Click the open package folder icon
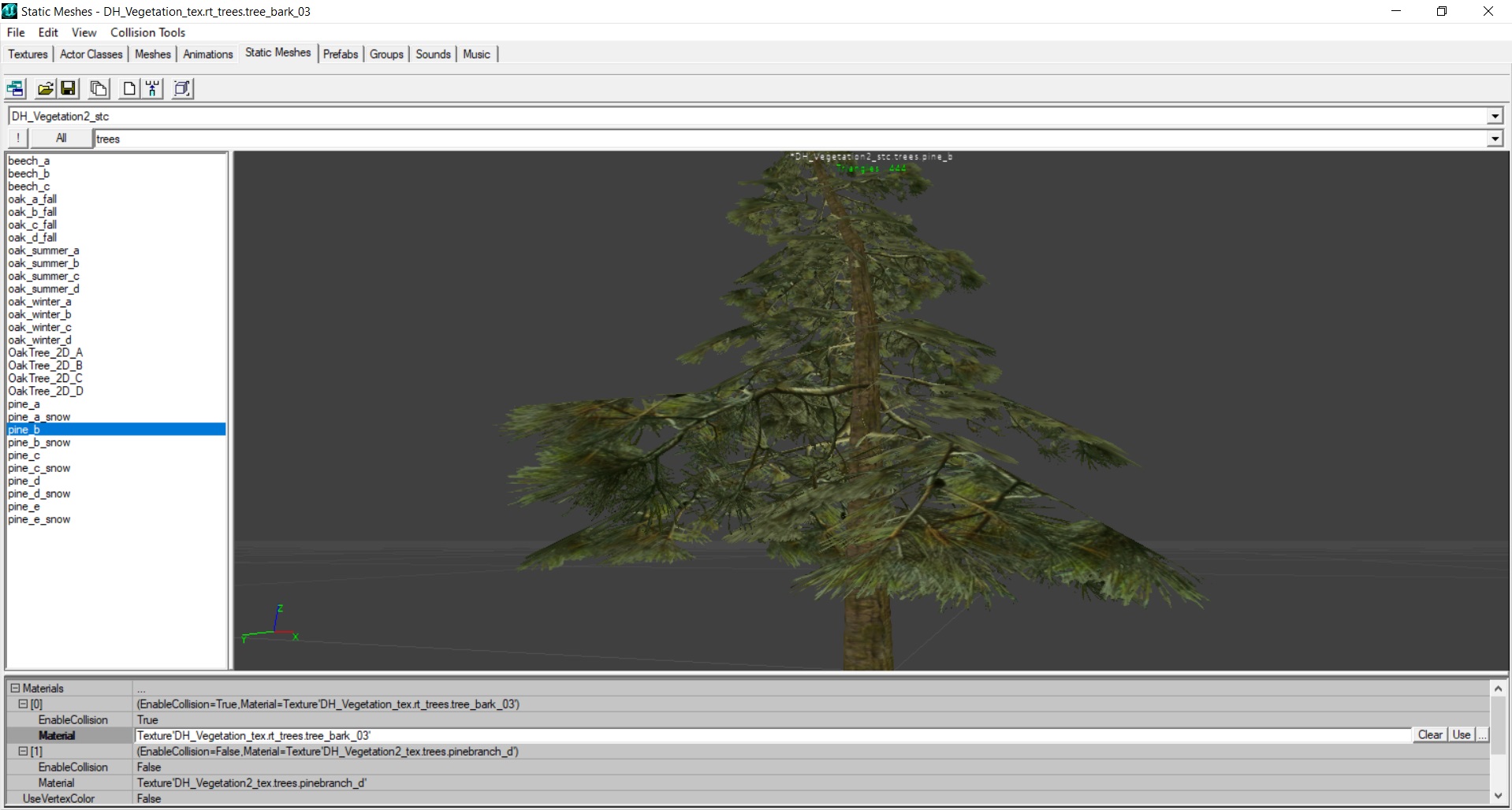This screenshot has width=1512, height=810. [x=46, y=88]
